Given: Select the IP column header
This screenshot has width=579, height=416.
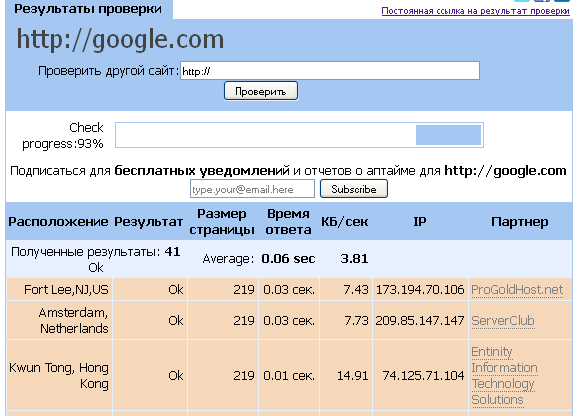Looking at the screenshot, I should (420, 221).
